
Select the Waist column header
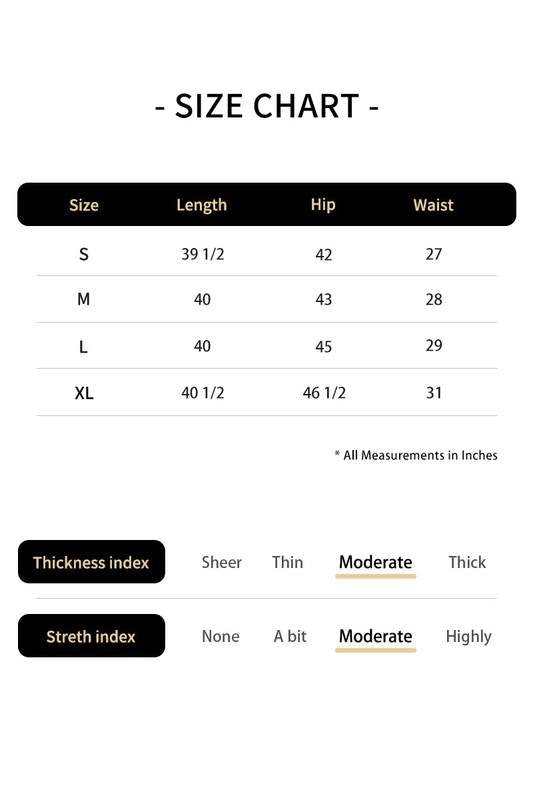tap(433, 205)
